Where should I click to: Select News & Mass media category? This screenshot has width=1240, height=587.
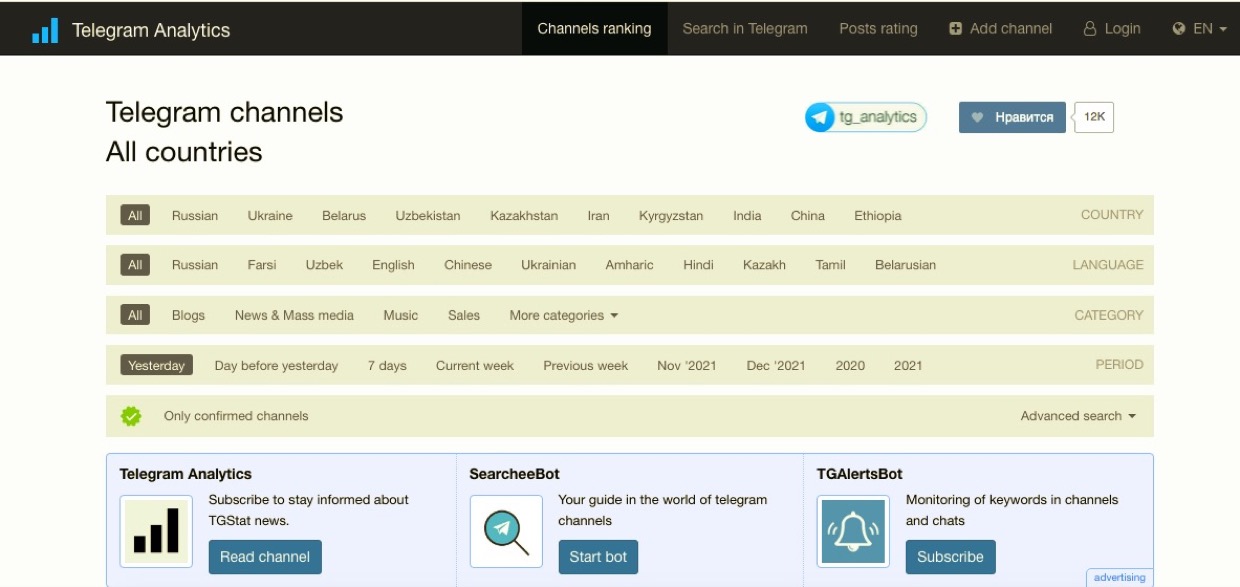click(294, 315)
